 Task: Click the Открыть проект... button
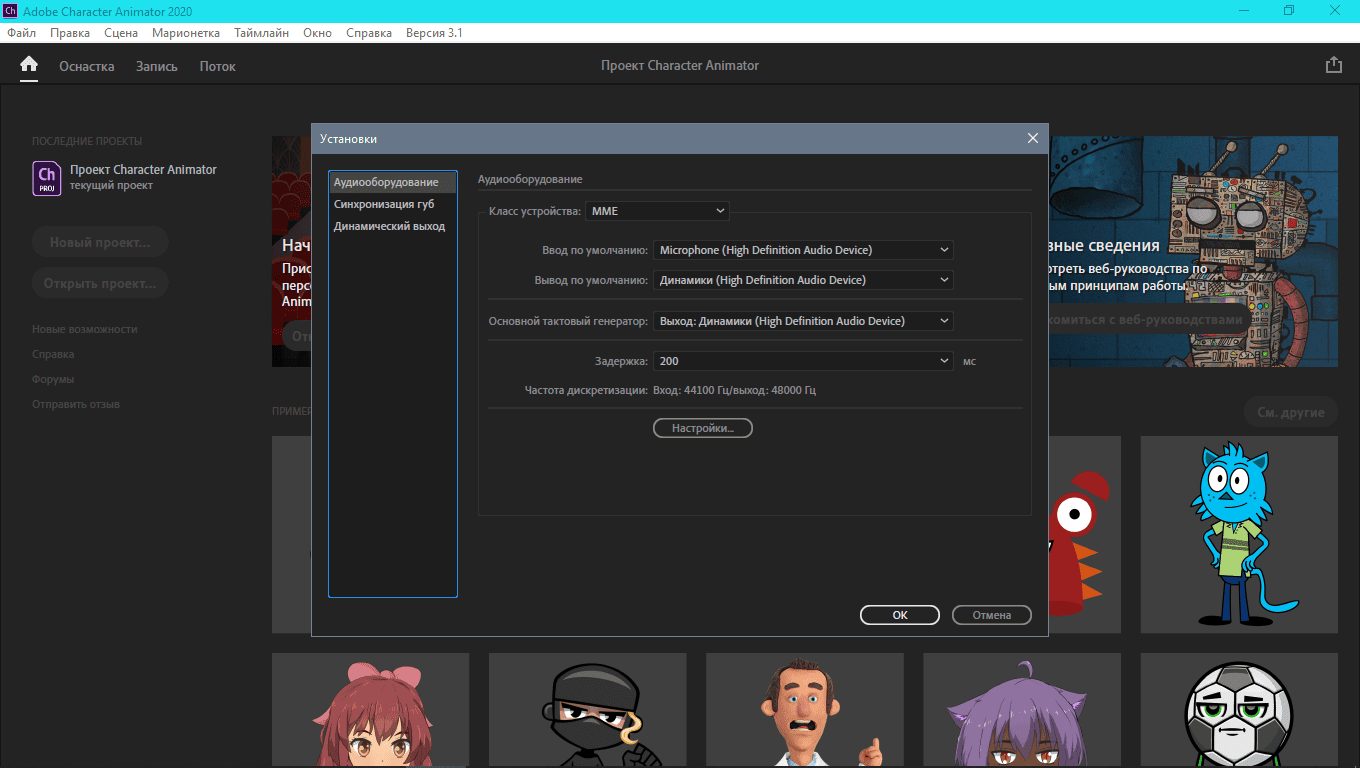[100, 283]
